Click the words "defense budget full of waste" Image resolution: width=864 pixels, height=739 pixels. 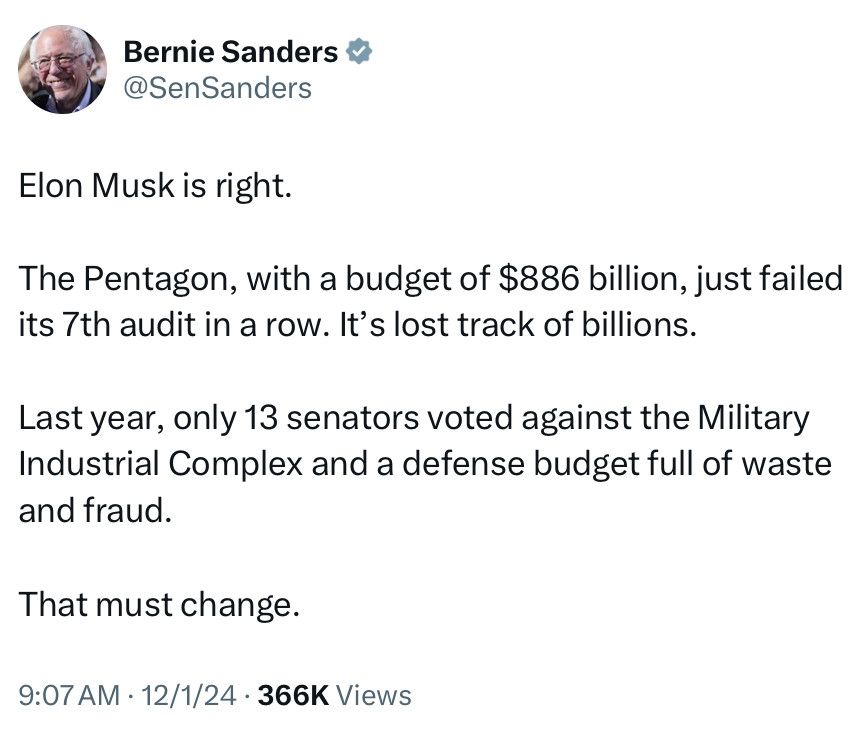point(617,464)
